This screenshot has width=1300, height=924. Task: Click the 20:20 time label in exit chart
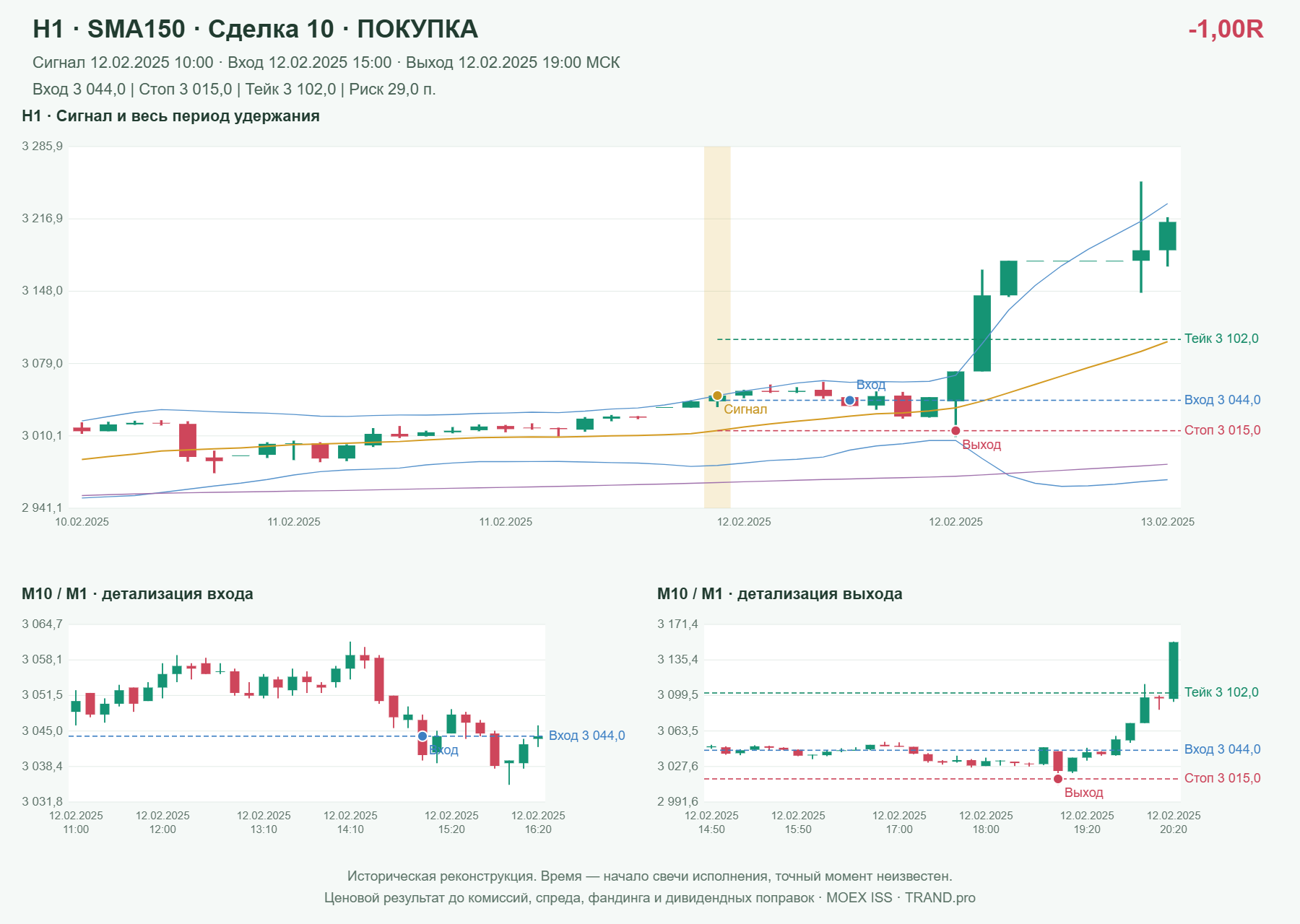tap(1174, 829)
